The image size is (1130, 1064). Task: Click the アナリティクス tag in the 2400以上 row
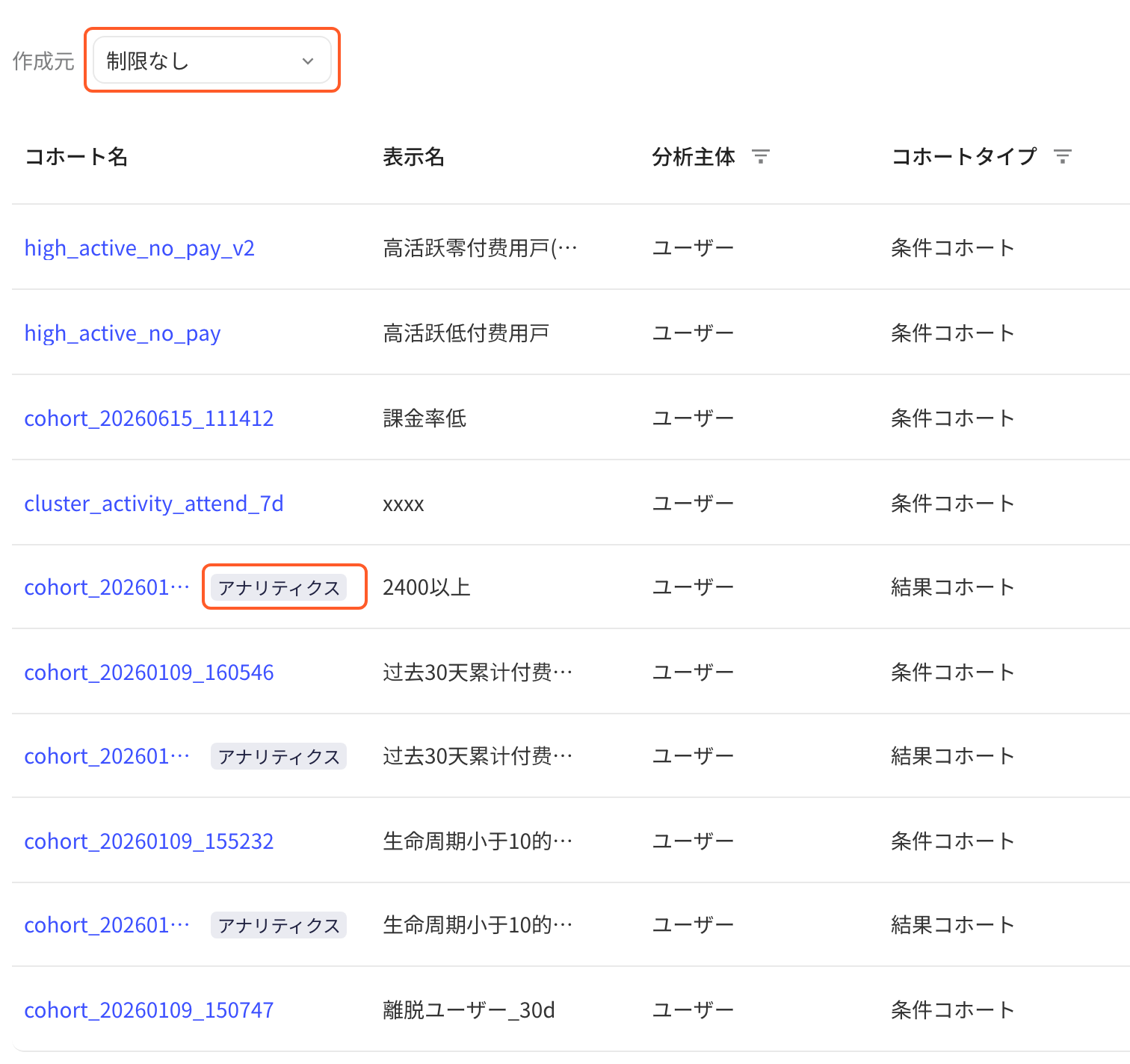tap(279, 587)
